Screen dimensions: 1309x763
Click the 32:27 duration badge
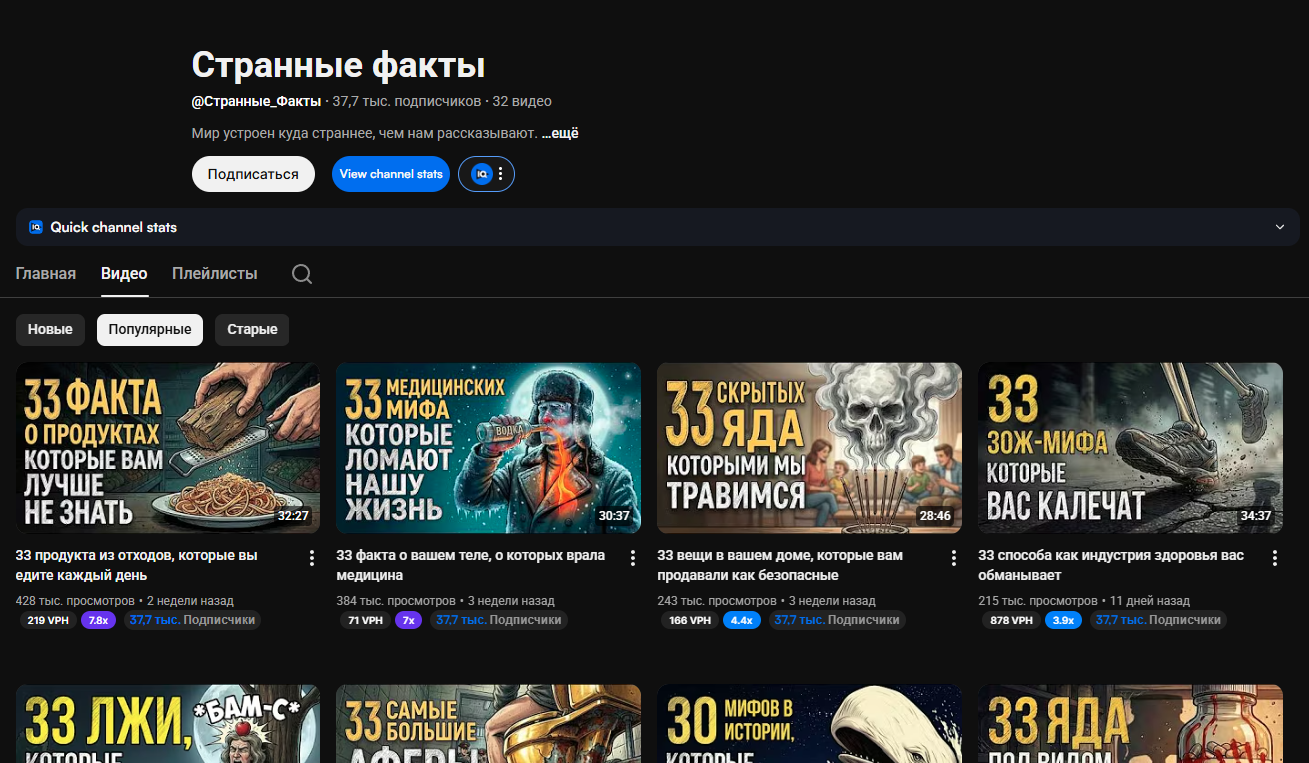pyautogui.click(x=294, y=516)
